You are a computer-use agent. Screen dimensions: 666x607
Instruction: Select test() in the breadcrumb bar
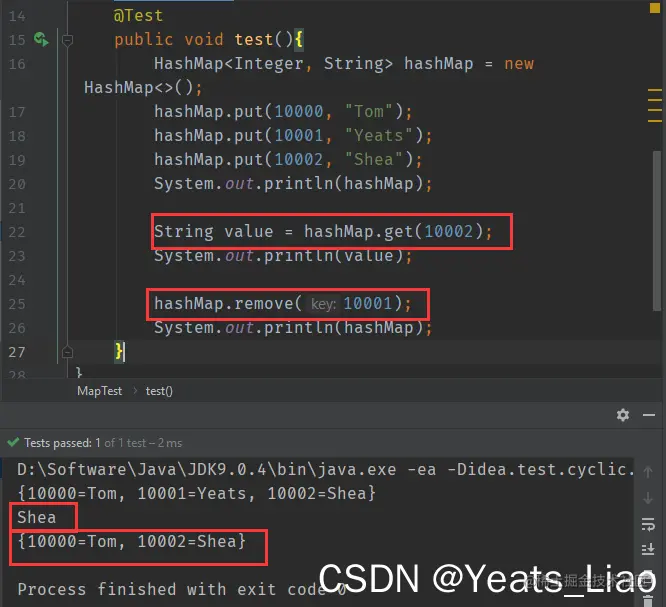159,391
